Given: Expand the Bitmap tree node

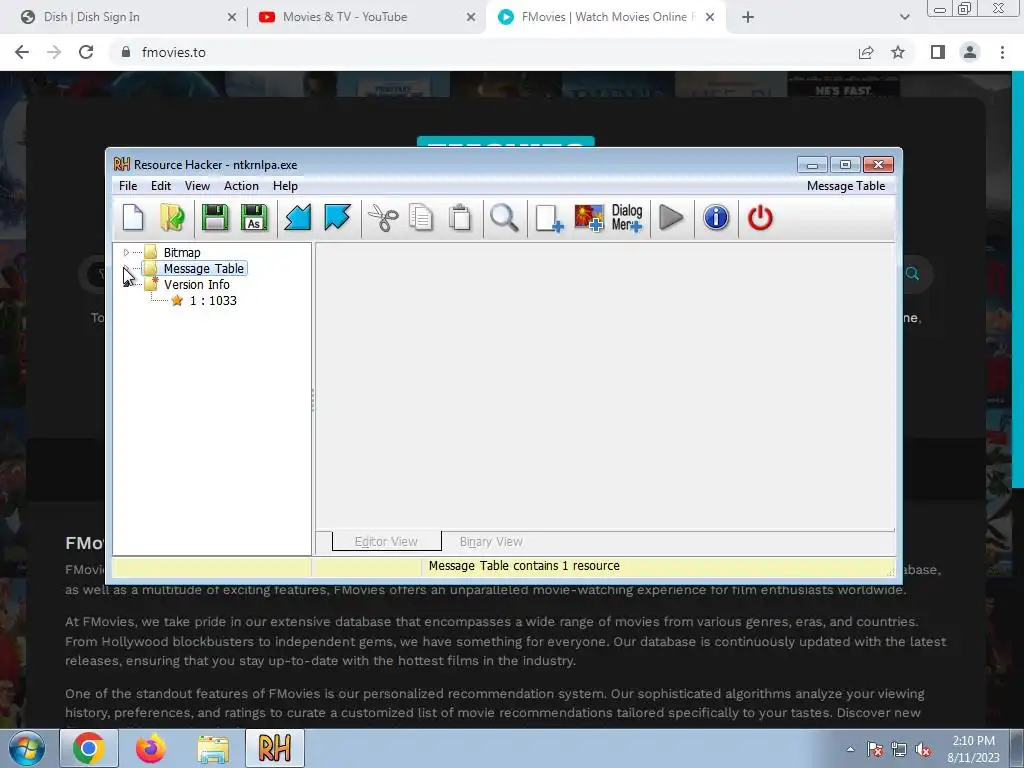Looking at the screenshot, I should click(x=126, y=252).
